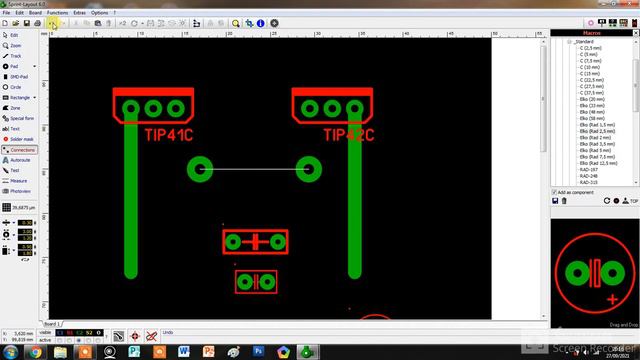Viewport: 640px width, 360px height.
Task: Open the Board menu
Action: coord(35,13)
